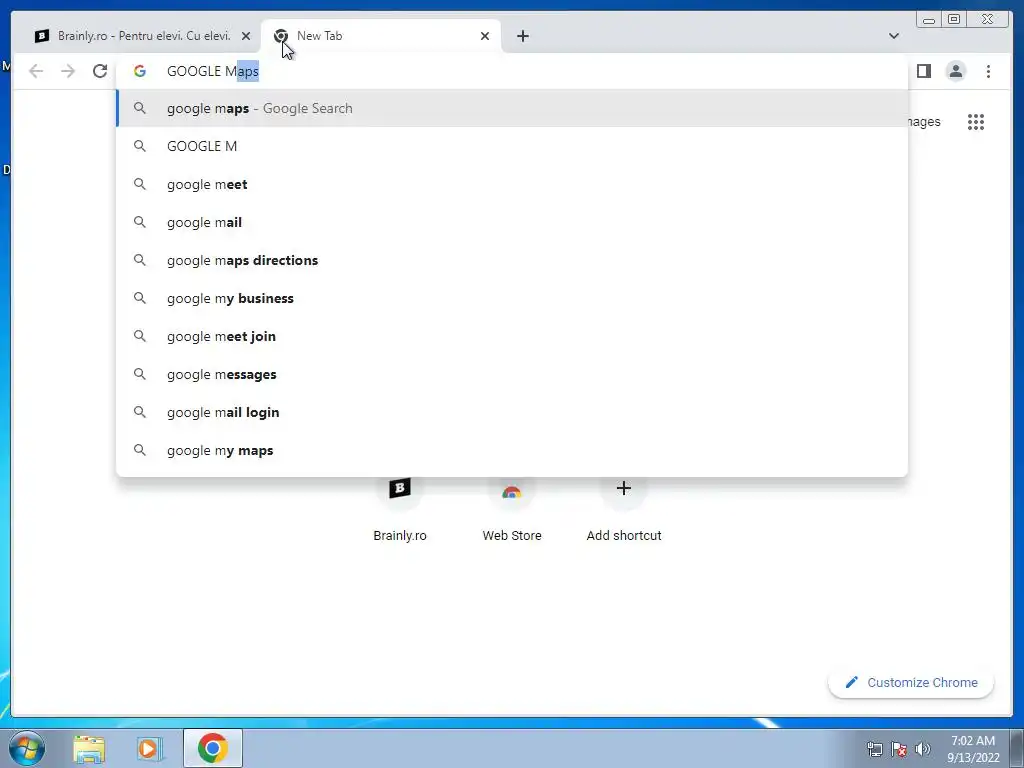Choose suggestion GOOGLE M
Viewport: 1024px width, 768px height.
512,146
